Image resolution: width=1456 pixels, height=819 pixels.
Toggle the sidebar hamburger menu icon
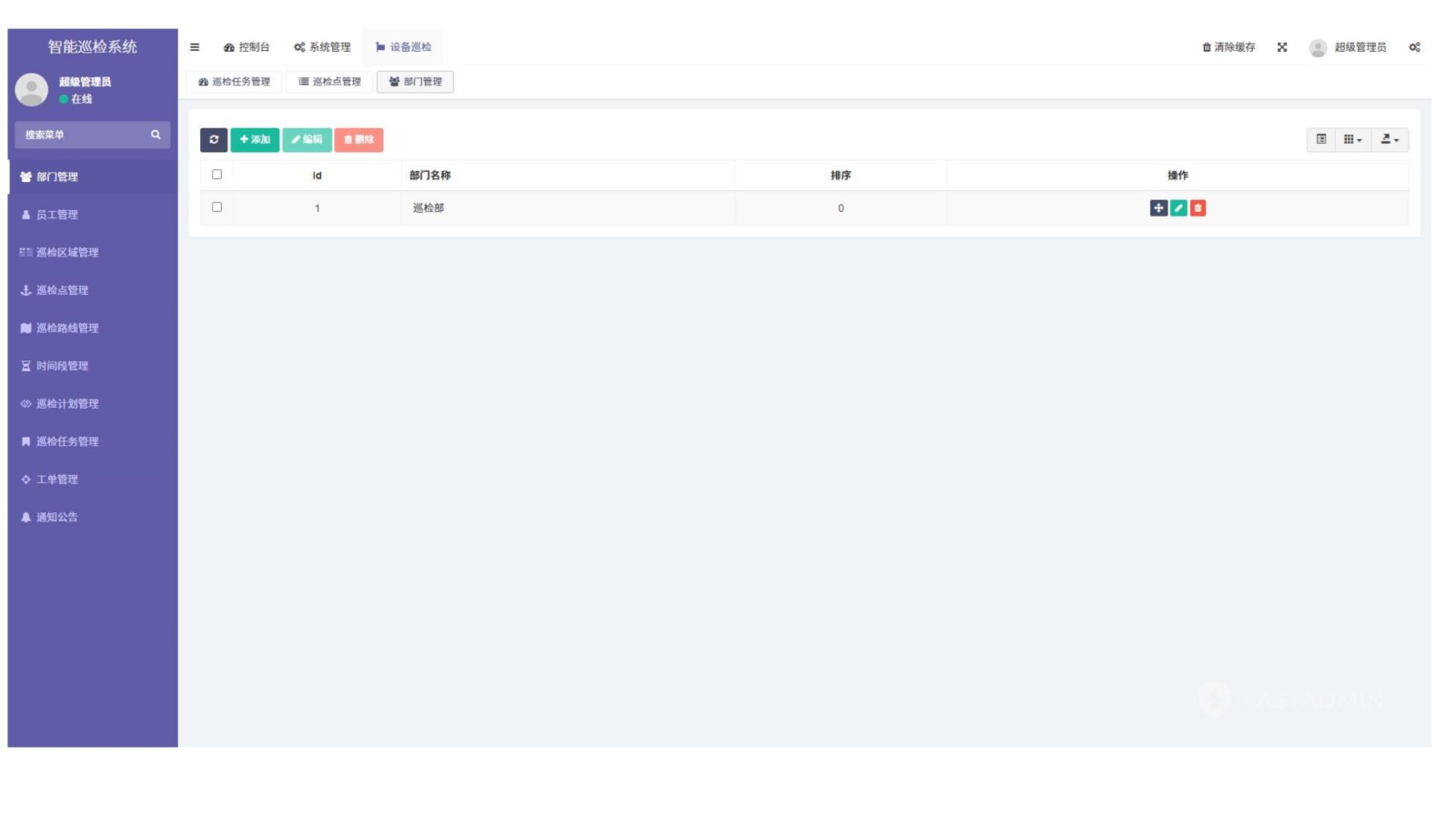click(x=194, y=47)
